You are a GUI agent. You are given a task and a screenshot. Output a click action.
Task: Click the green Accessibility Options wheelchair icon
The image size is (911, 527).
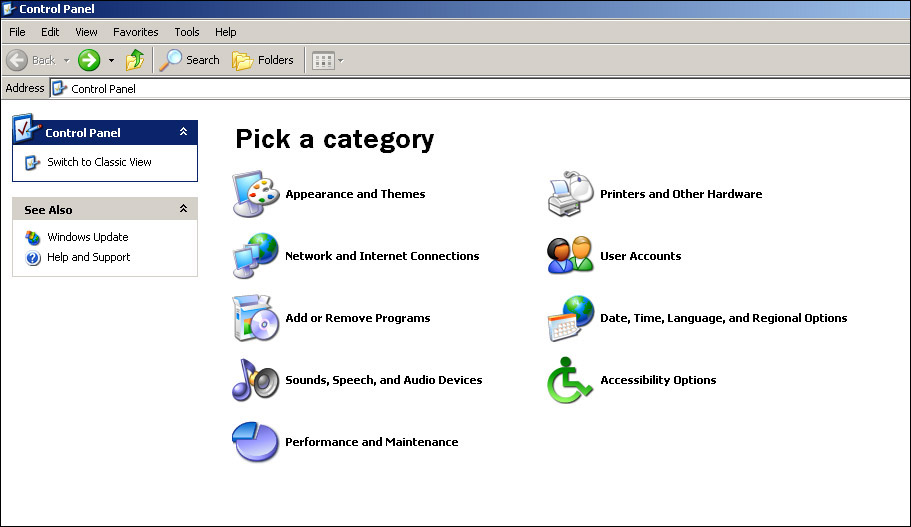pyautogui.click(x=571, y=380)
